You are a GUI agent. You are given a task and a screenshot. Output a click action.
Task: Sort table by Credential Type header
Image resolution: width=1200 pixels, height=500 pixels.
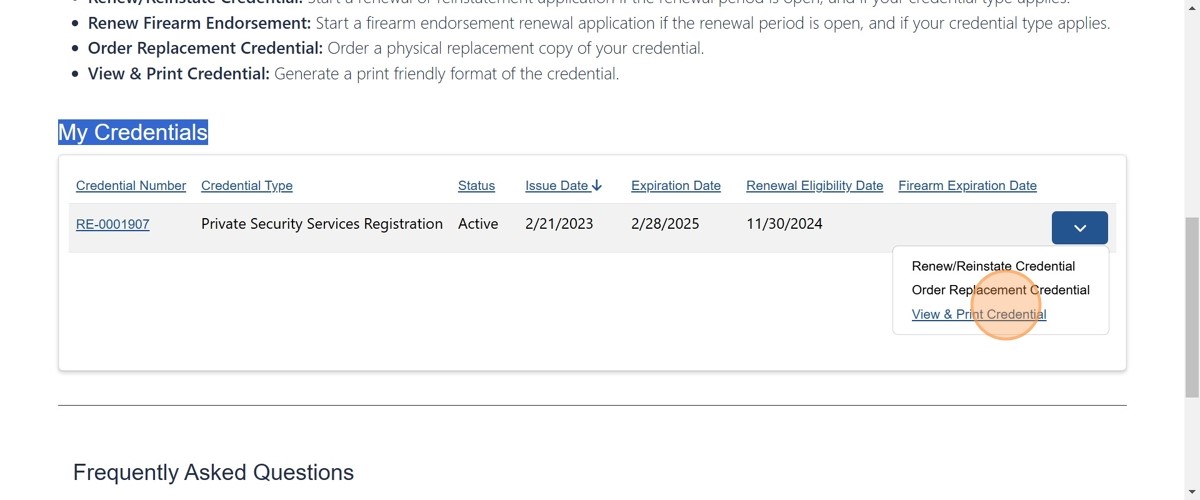247,185
